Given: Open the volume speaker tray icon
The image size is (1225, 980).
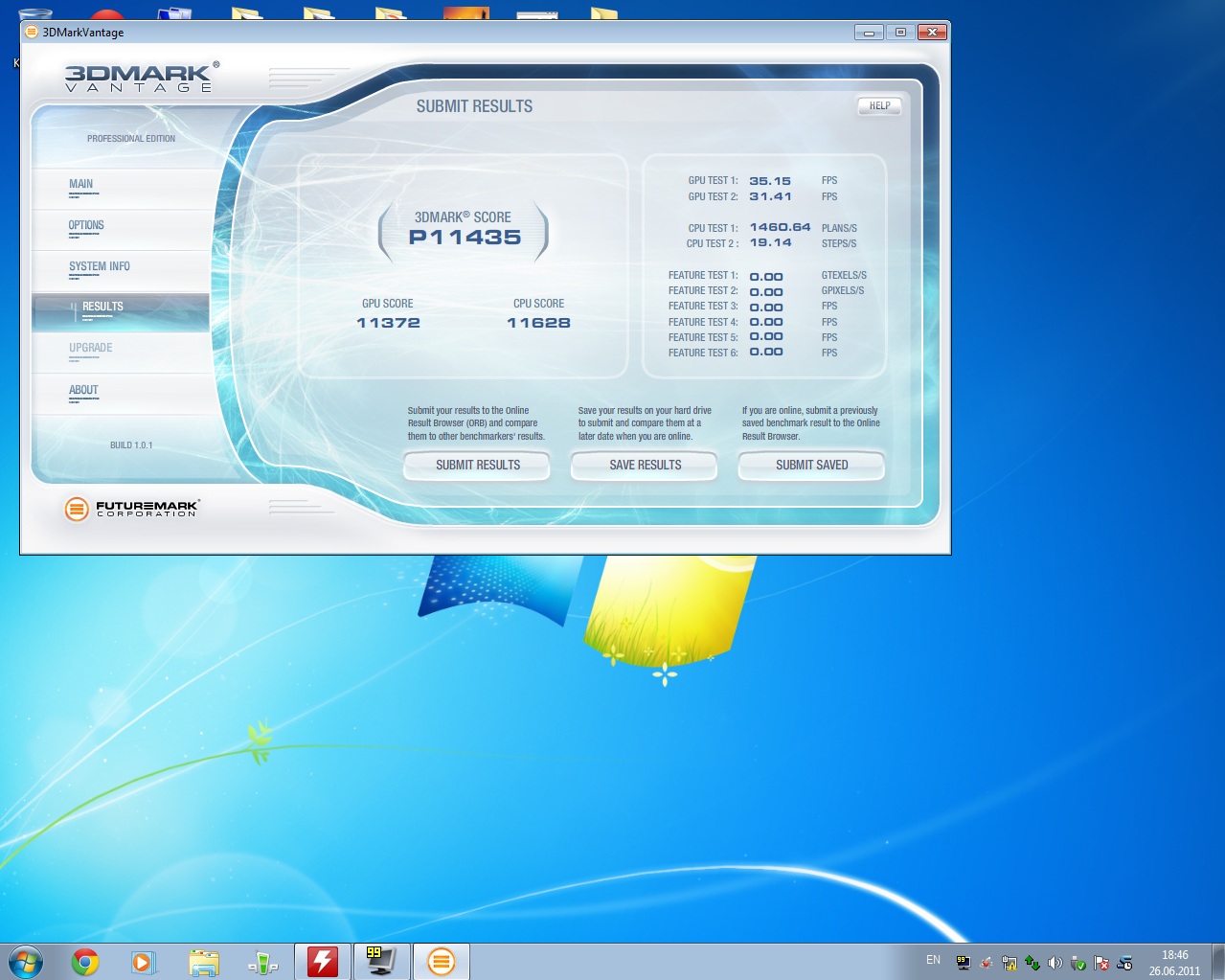Looking at the screenshot, I should point(1055,963).
